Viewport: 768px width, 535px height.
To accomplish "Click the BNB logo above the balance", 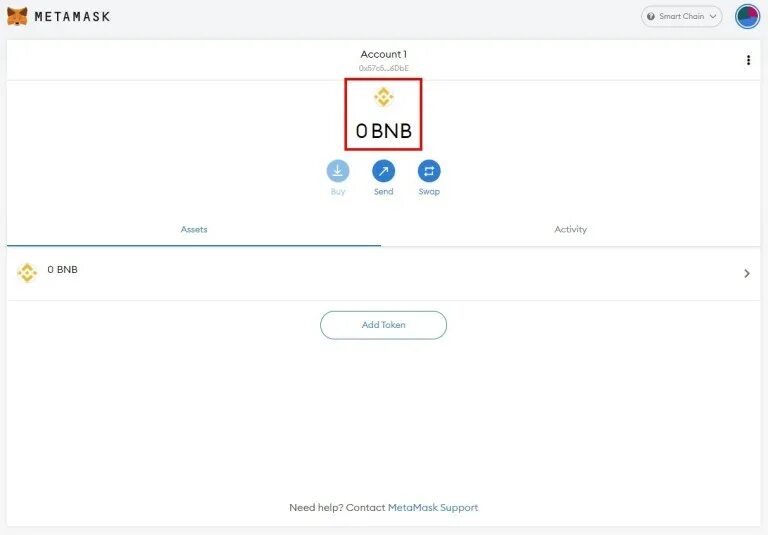I will [384, 97].
